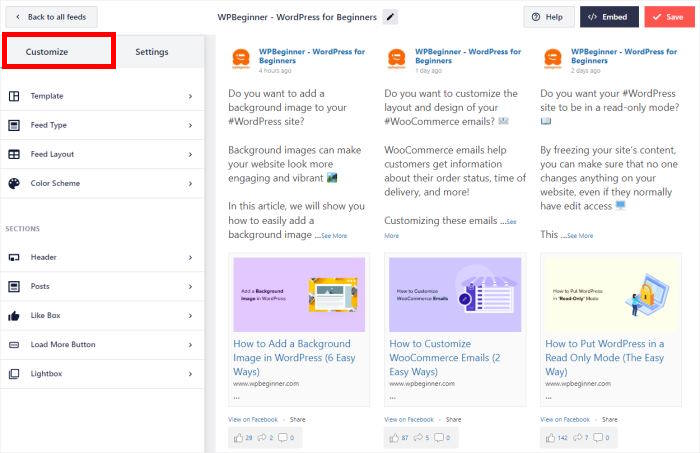Open How to Add a Background Image link
700x453 pixels.
(x=294, y=357)
